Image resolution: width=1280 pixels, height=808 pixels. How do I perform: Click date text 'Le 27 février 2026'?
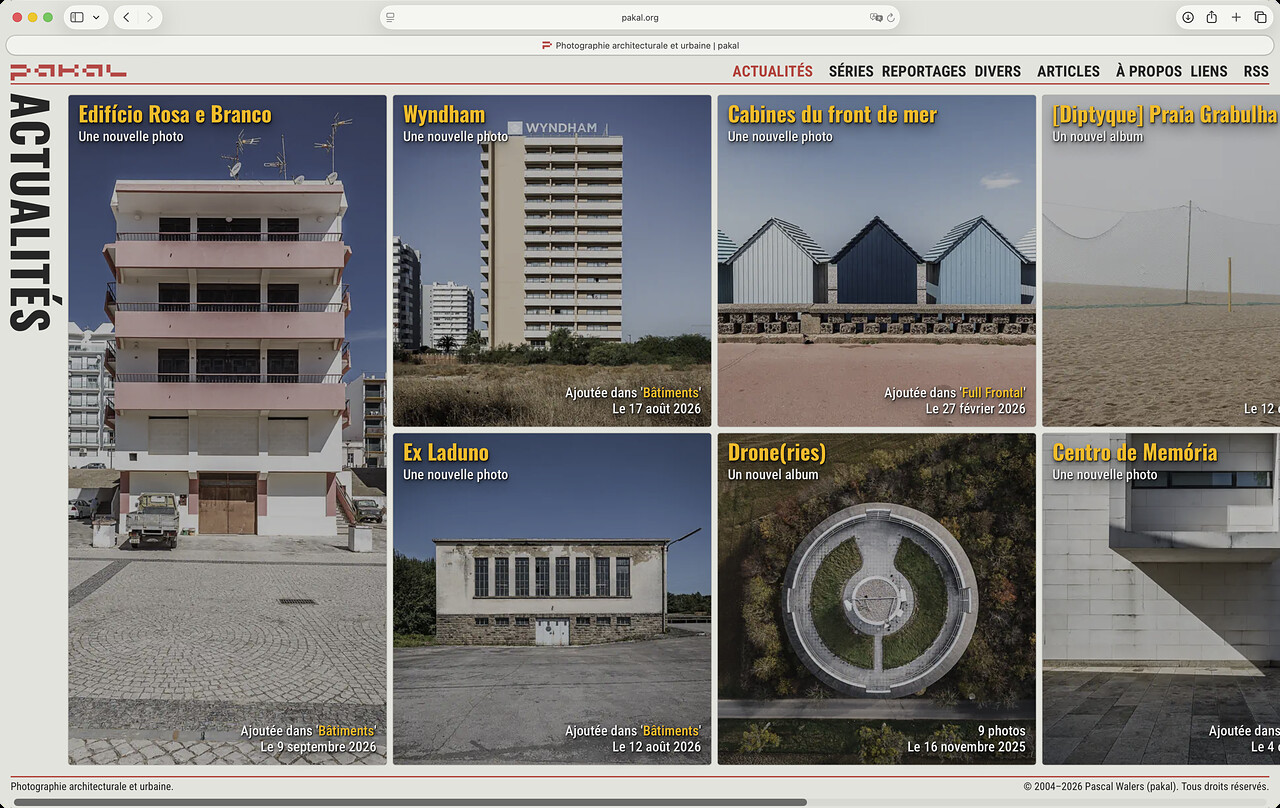[x=975, y=409]
